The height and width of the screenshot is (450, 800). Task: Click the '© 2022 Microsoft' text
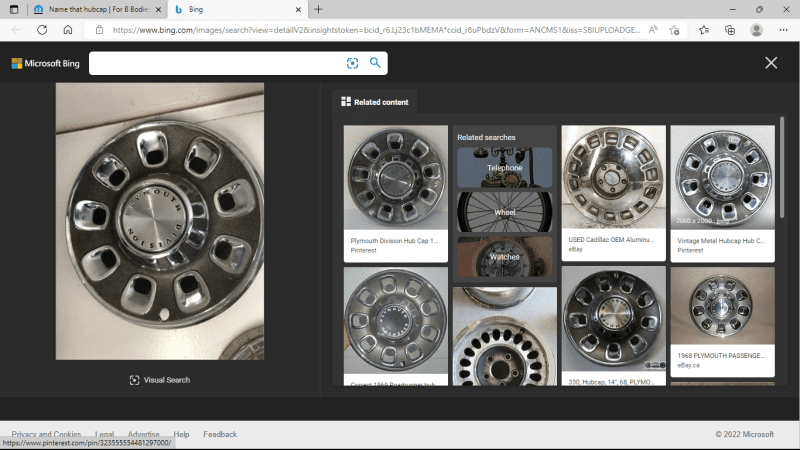point(744,434)
